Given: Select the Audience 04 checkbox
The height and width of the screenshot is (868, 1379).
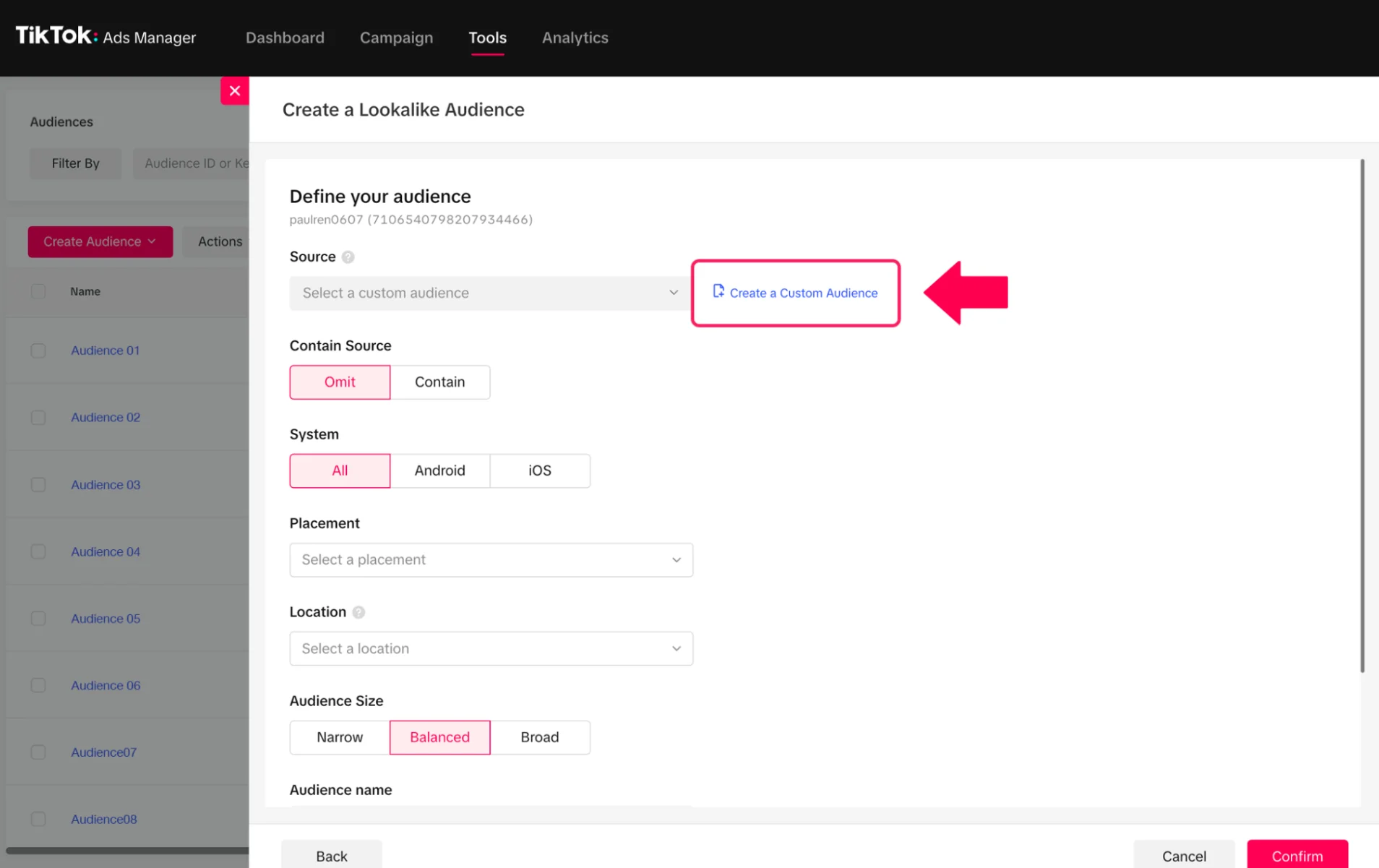Looking at the screenshot, I should [x=38, y=552].
